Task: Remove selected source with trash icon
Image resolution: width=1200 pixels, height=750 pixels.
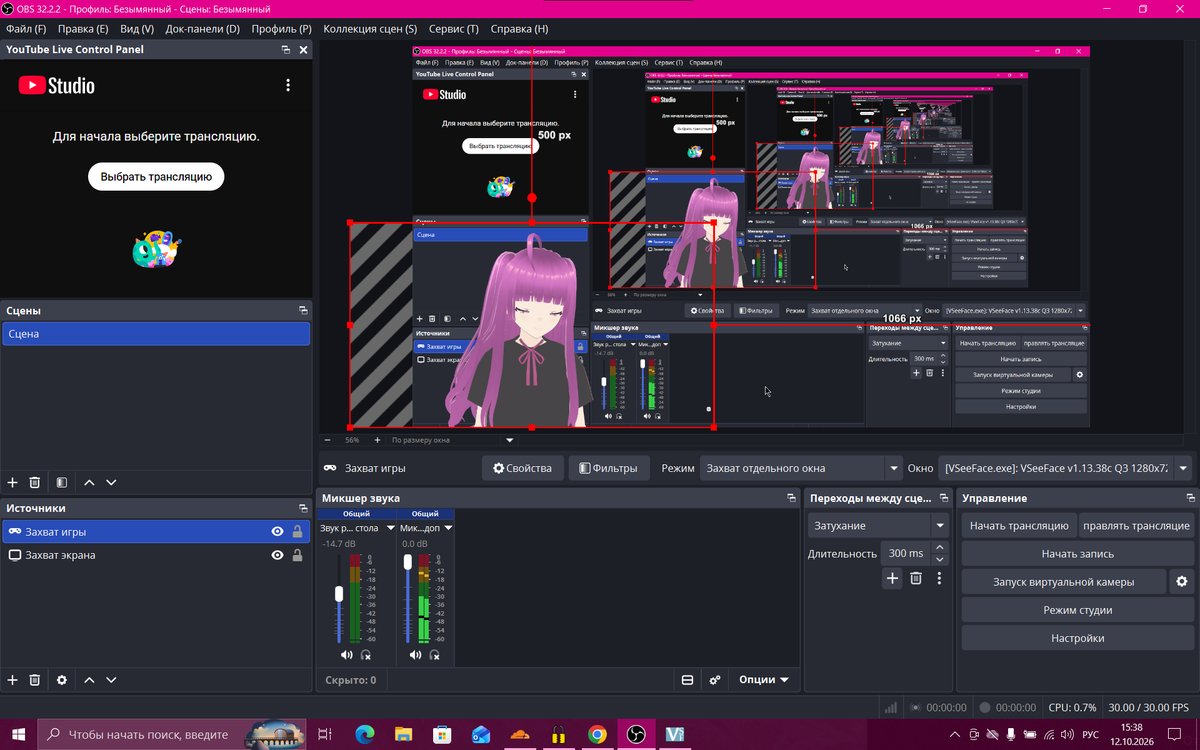Action: (35, 680)
